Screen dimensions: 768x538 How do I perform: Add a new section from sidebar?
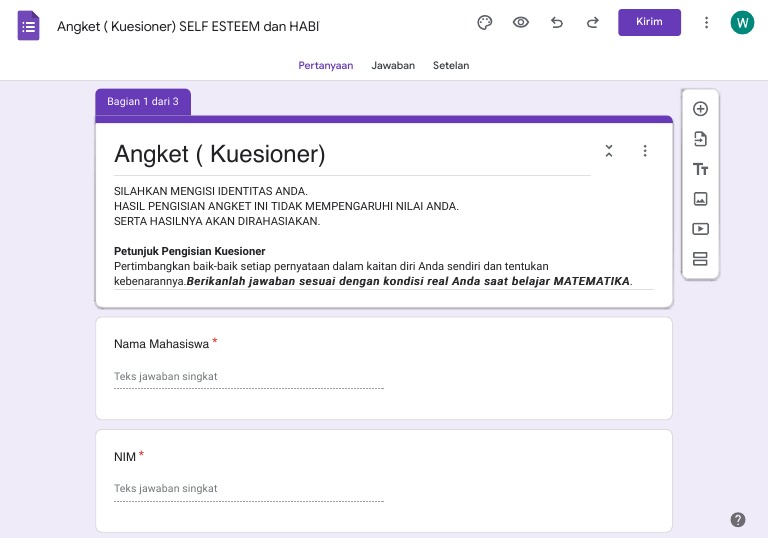pos(700,259)
